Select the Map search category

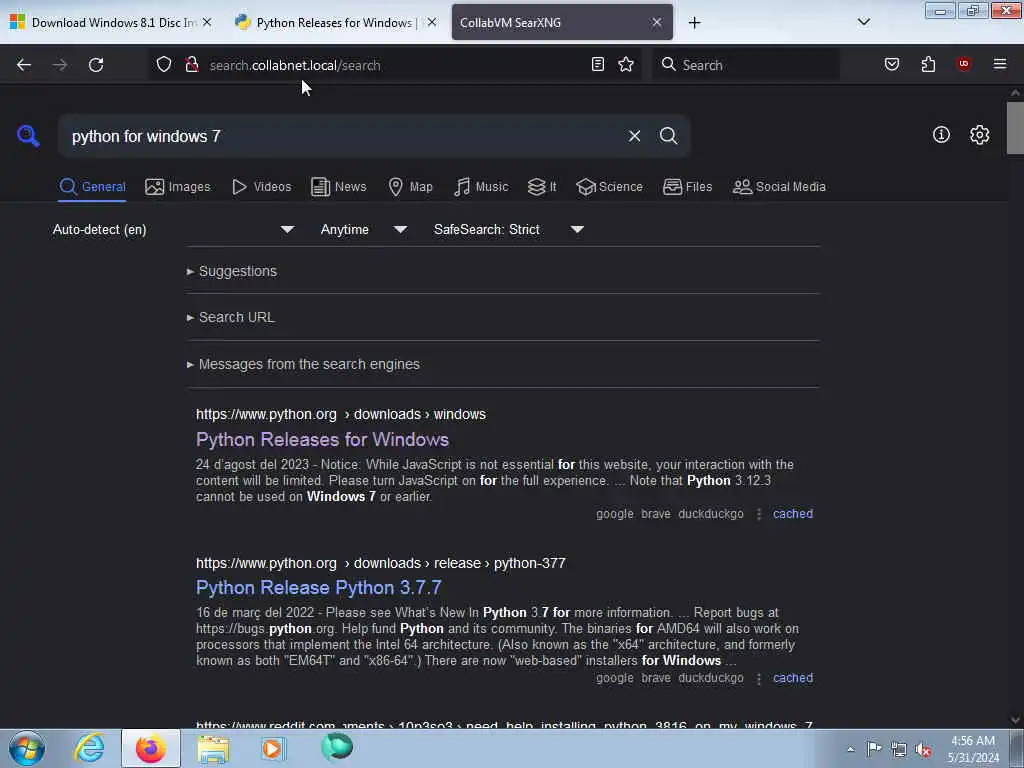click(x=411, y=187)
